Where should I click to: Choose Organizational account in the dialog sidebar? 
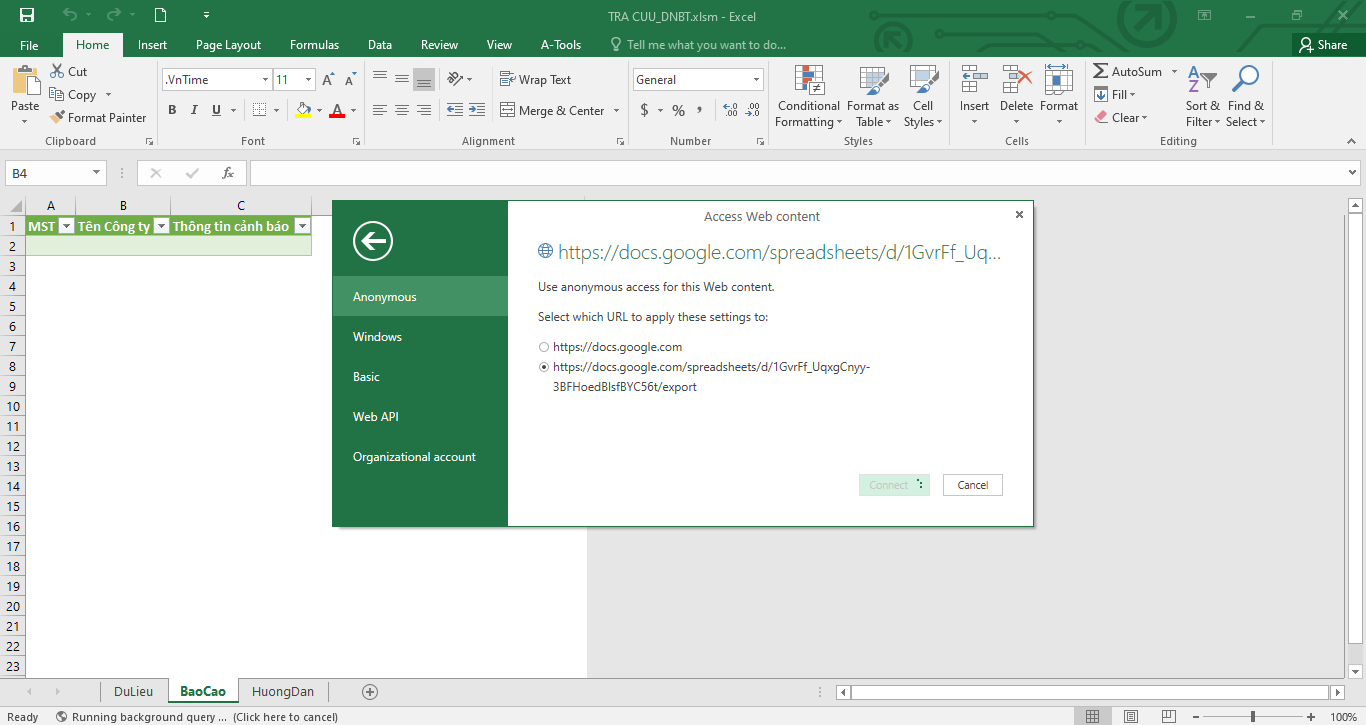pyautogui.click(x=420, y=457)
